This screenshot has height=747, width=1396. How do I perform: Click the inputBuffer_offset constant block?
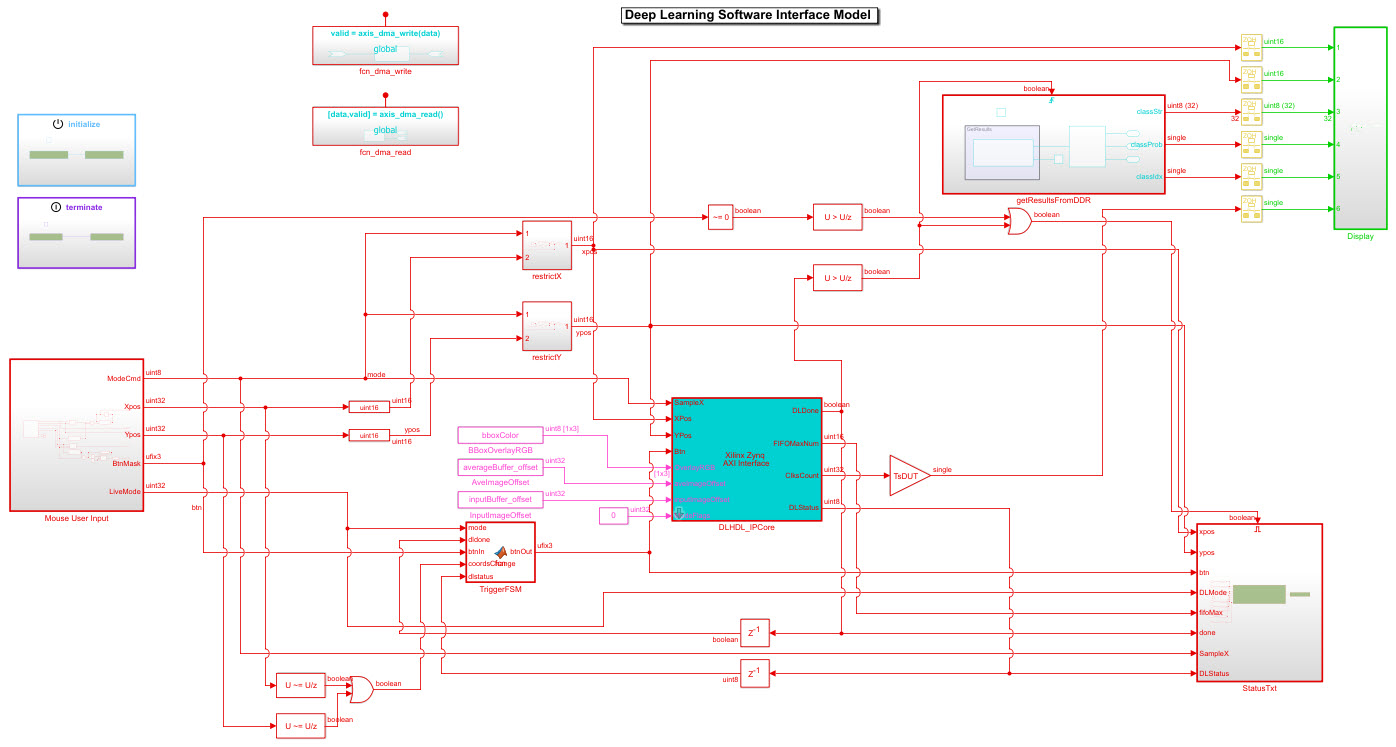(x=500, y=499)
